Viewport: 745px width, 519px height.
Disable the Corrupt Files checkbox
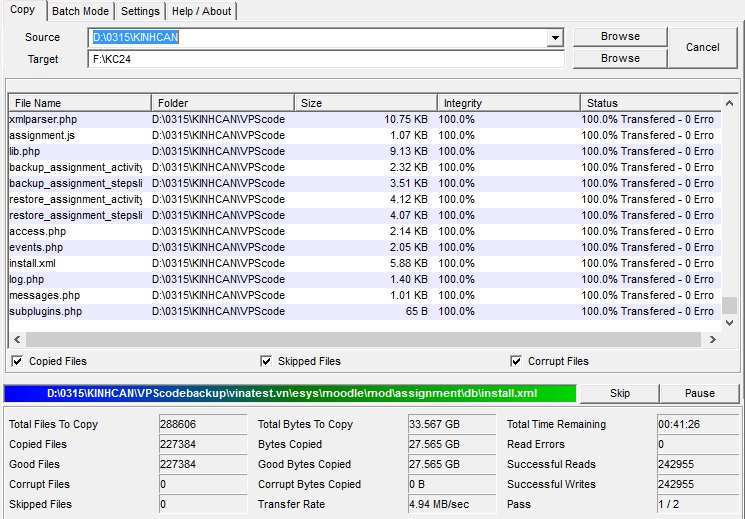click(x=516, y=361)
